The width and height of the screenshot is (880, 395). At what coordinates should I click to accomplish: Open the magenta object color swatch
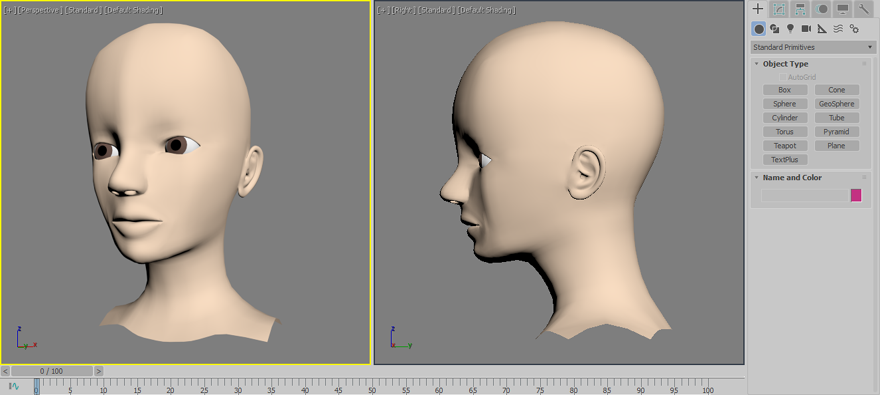point(856,195)
